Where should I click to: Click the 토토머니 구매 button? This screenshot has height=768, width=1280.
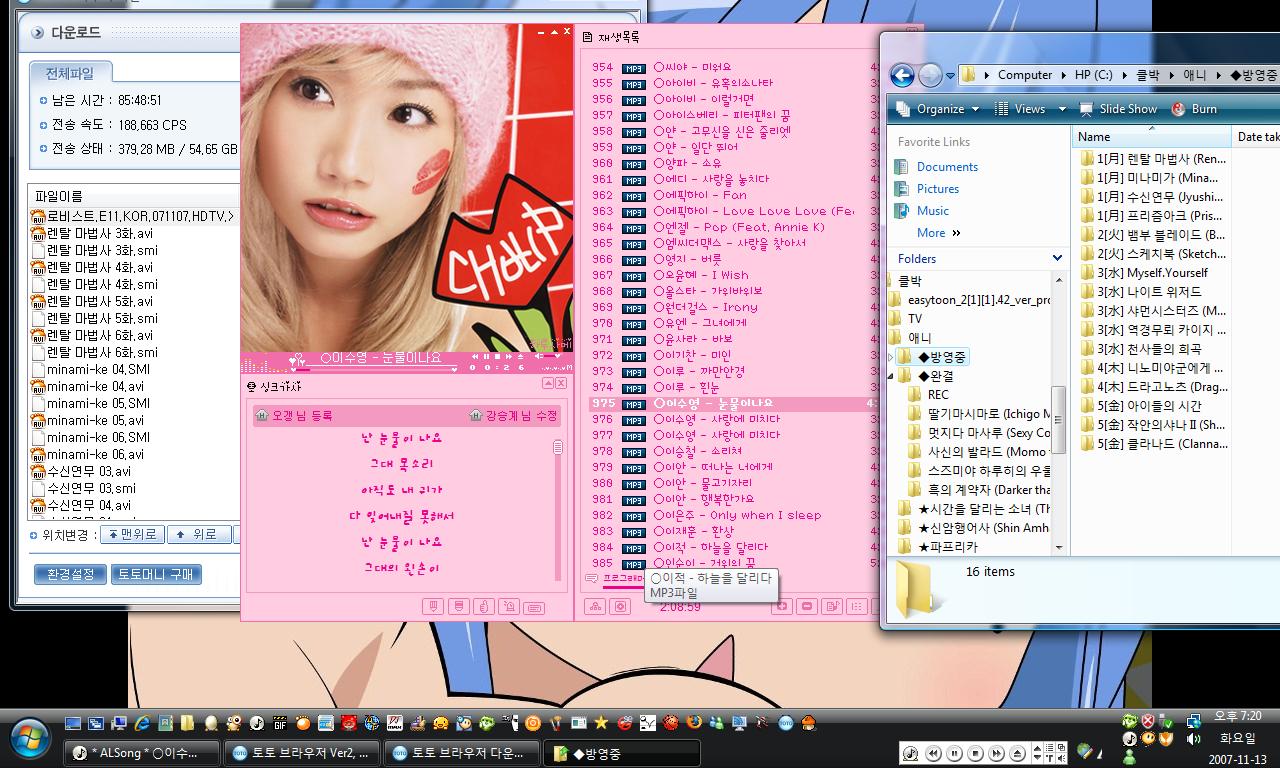click(157, 574)
